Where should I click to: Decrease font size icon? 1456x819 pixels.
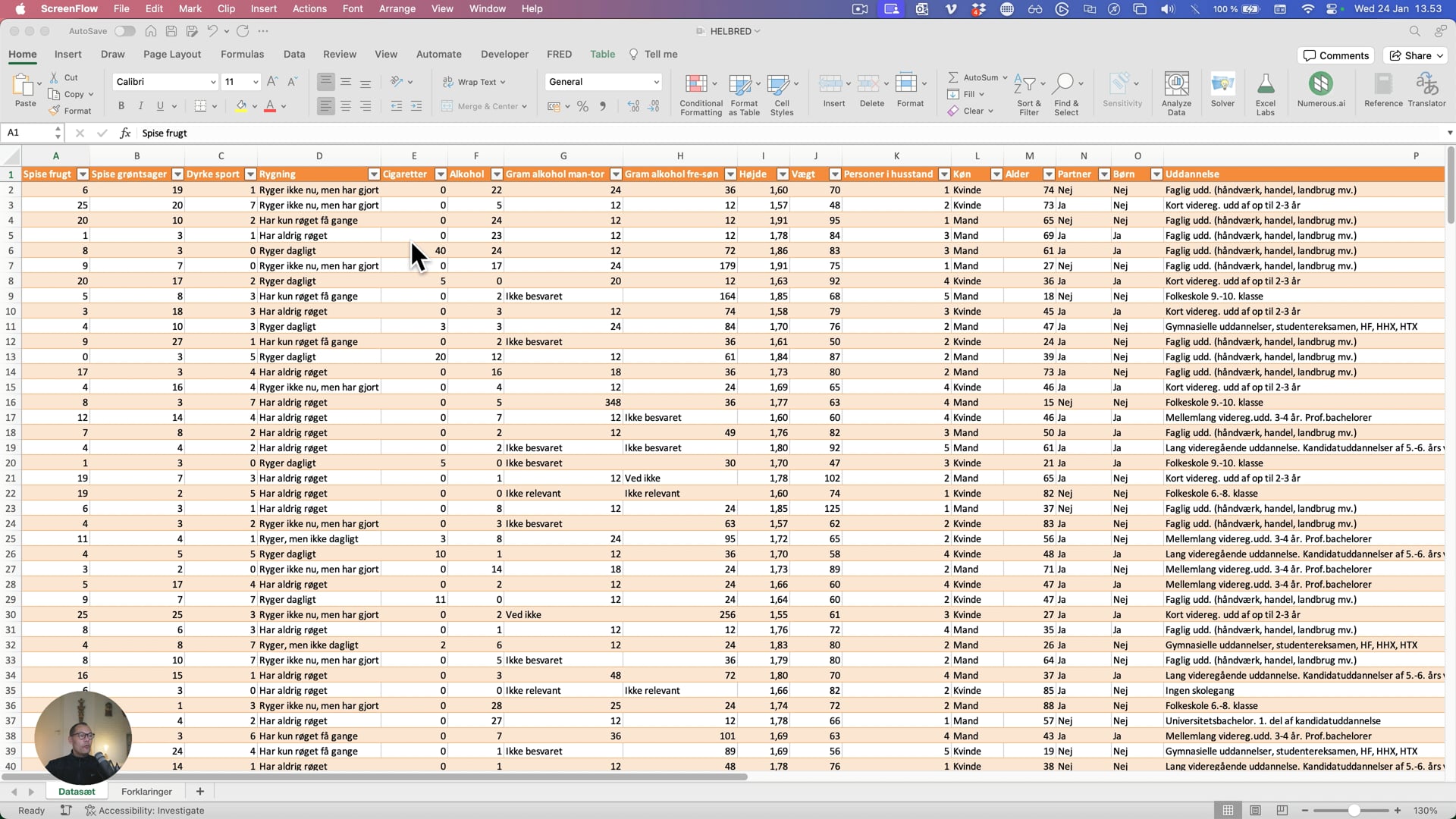(292, 82)
